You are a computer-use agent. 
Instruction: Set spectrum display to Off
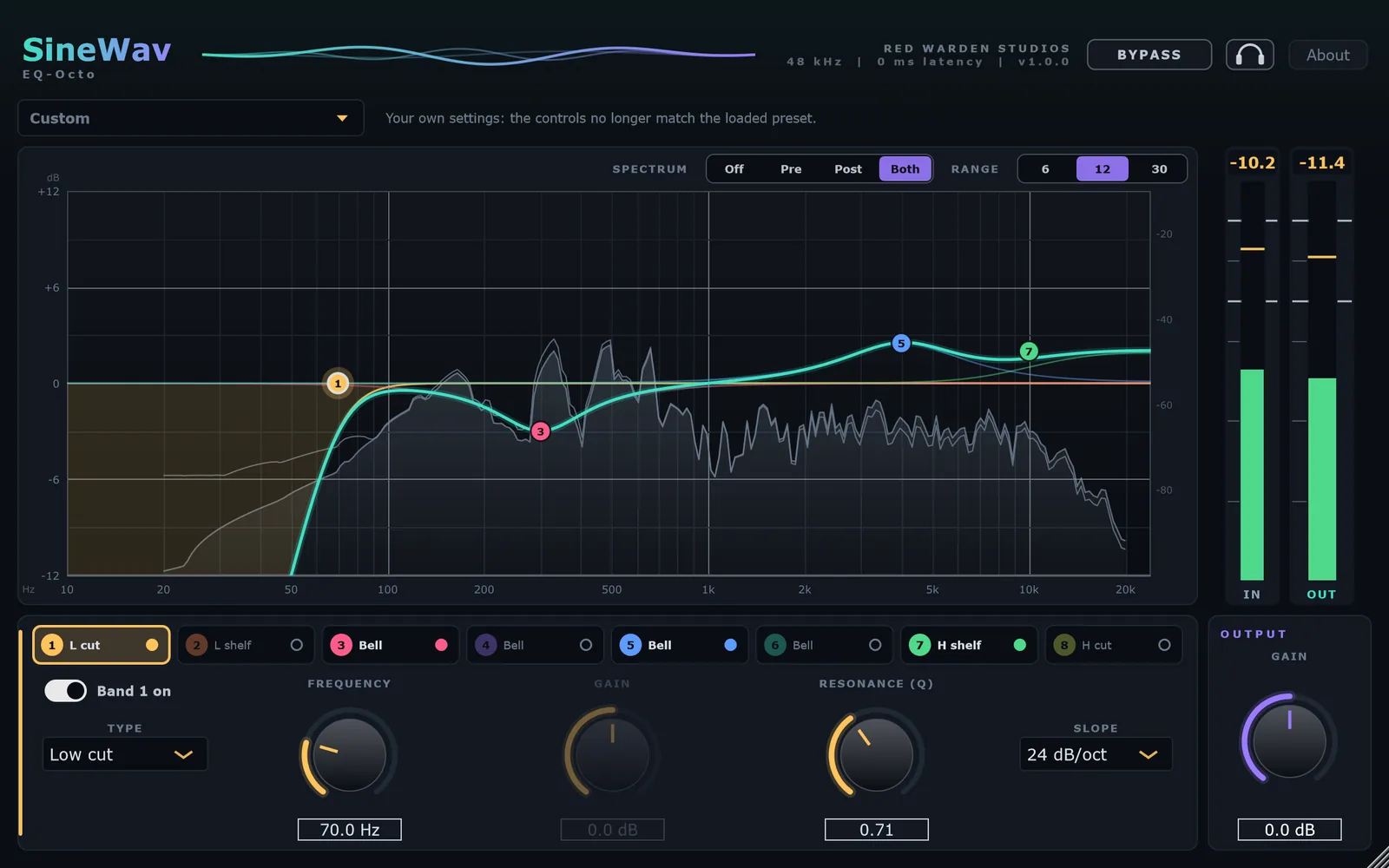click(x=734, y=168)
